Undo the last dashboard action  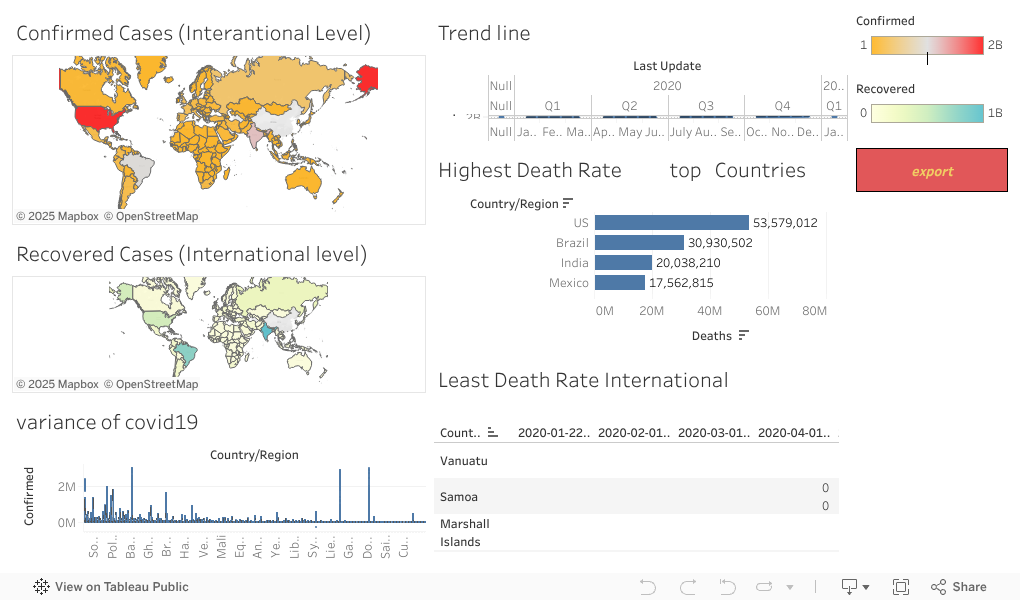pyautogui.click(x=648, y=587)
